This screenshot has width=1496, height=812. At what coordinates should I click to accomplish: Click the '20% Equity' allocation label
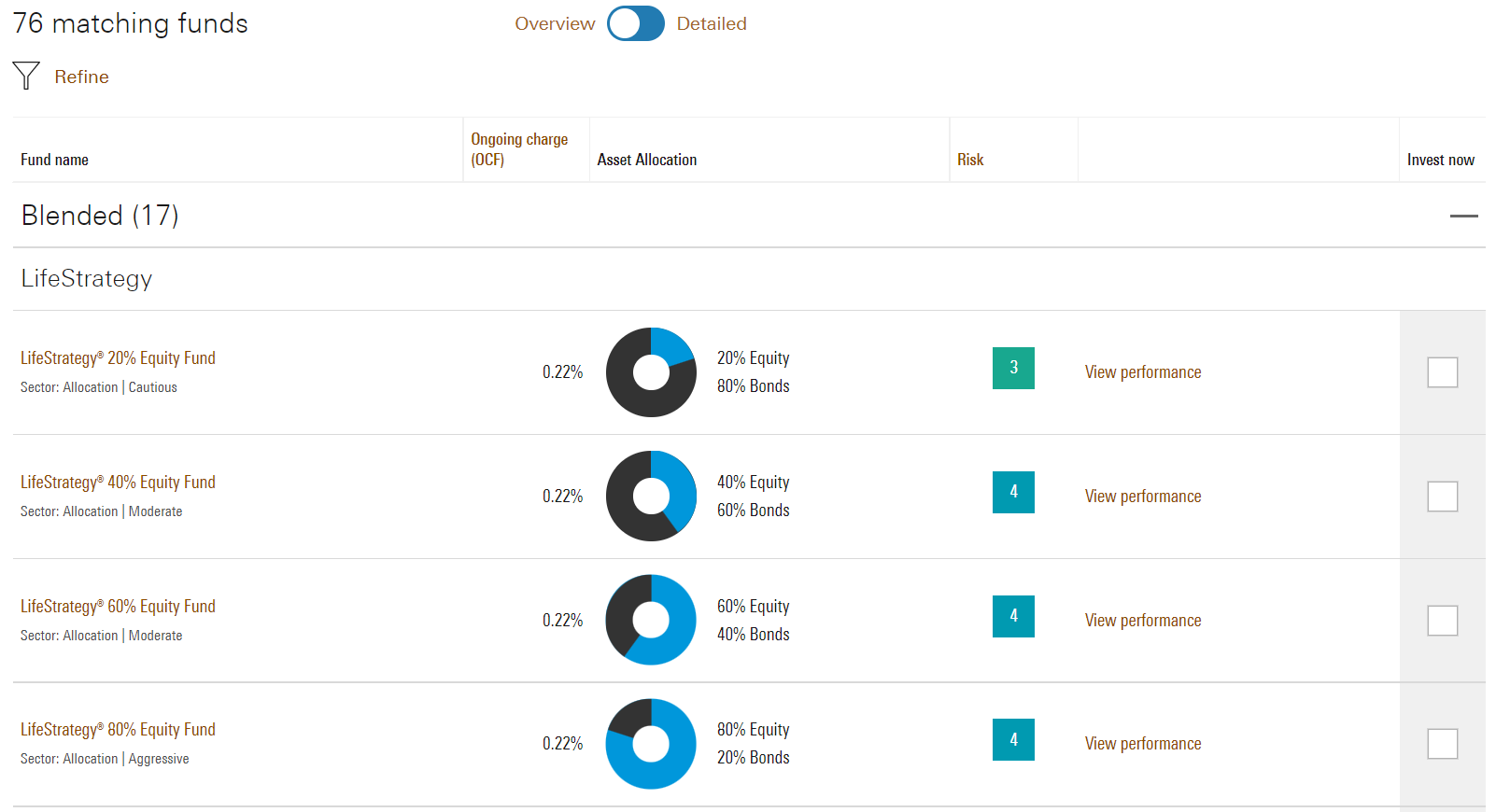pyautogui.click(x=754, y=357)
